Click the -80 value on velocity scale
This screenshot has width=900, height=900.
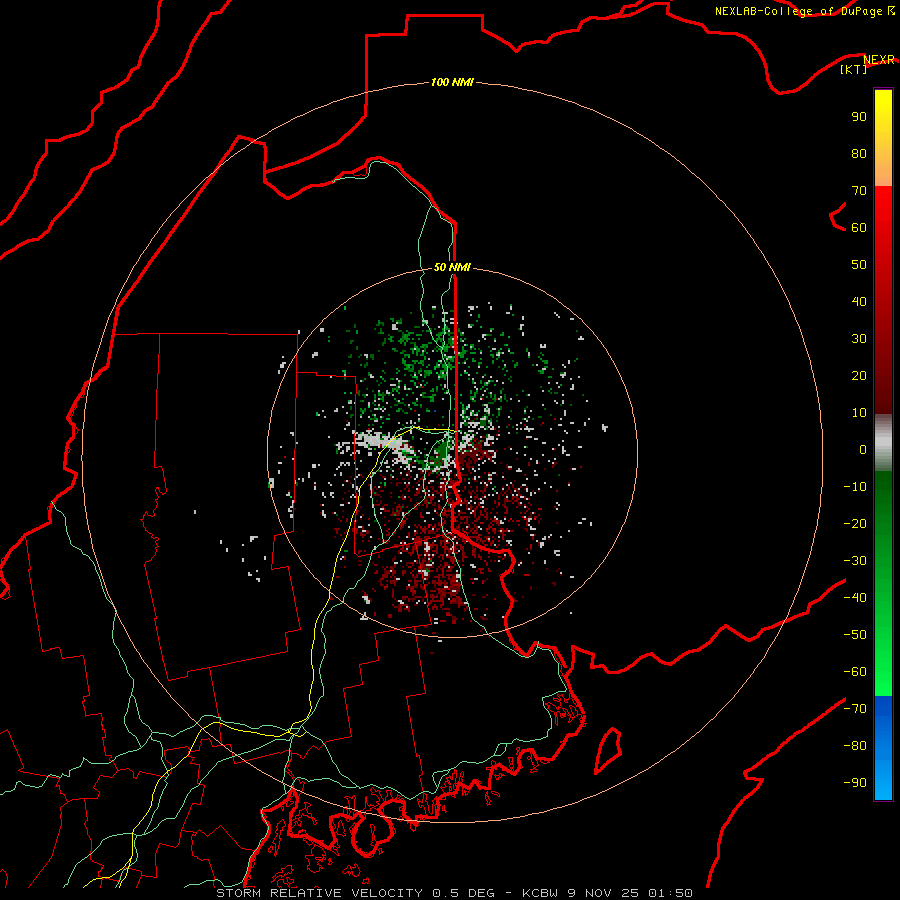pyautogui.click(x=855, y=746)
